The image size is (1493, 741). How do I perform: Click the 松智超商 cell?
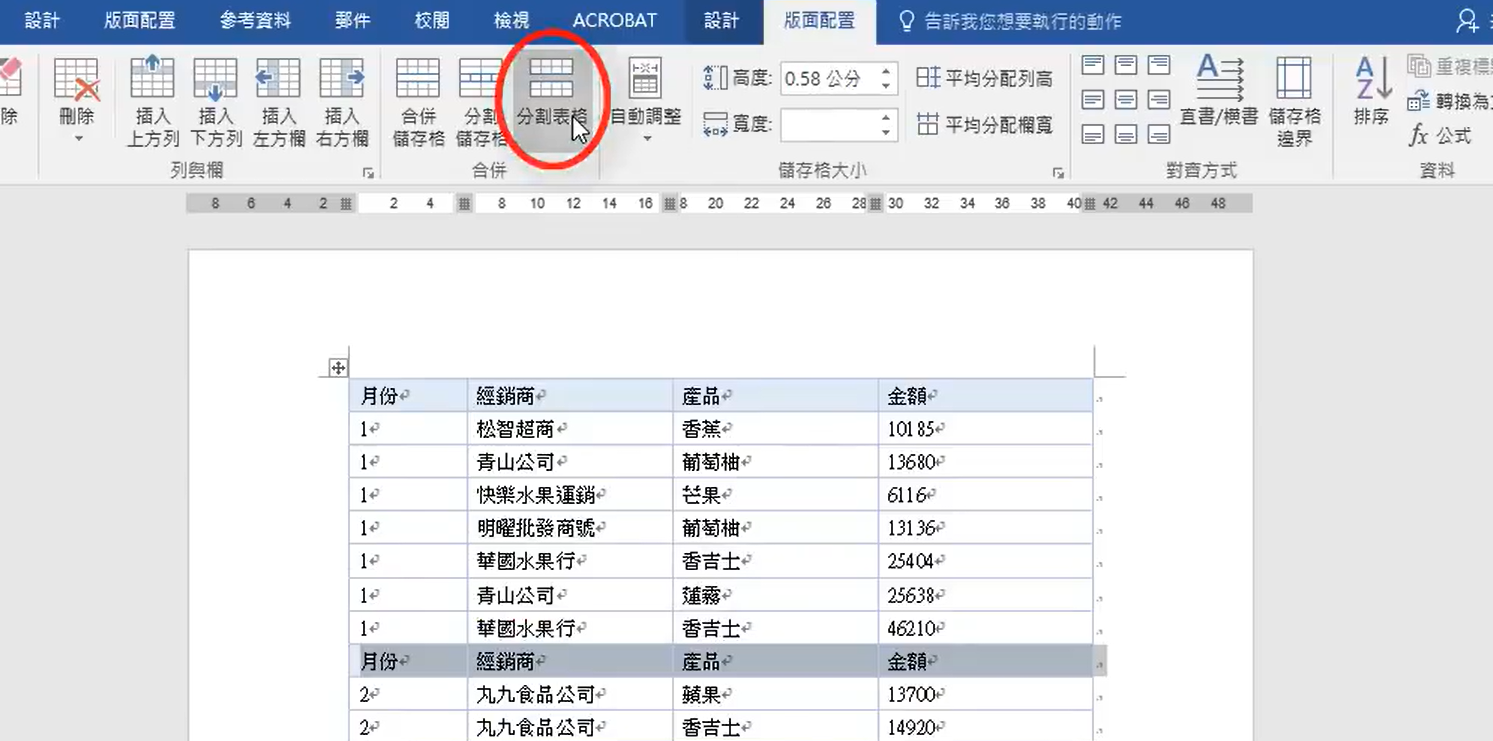click(570, 429)
